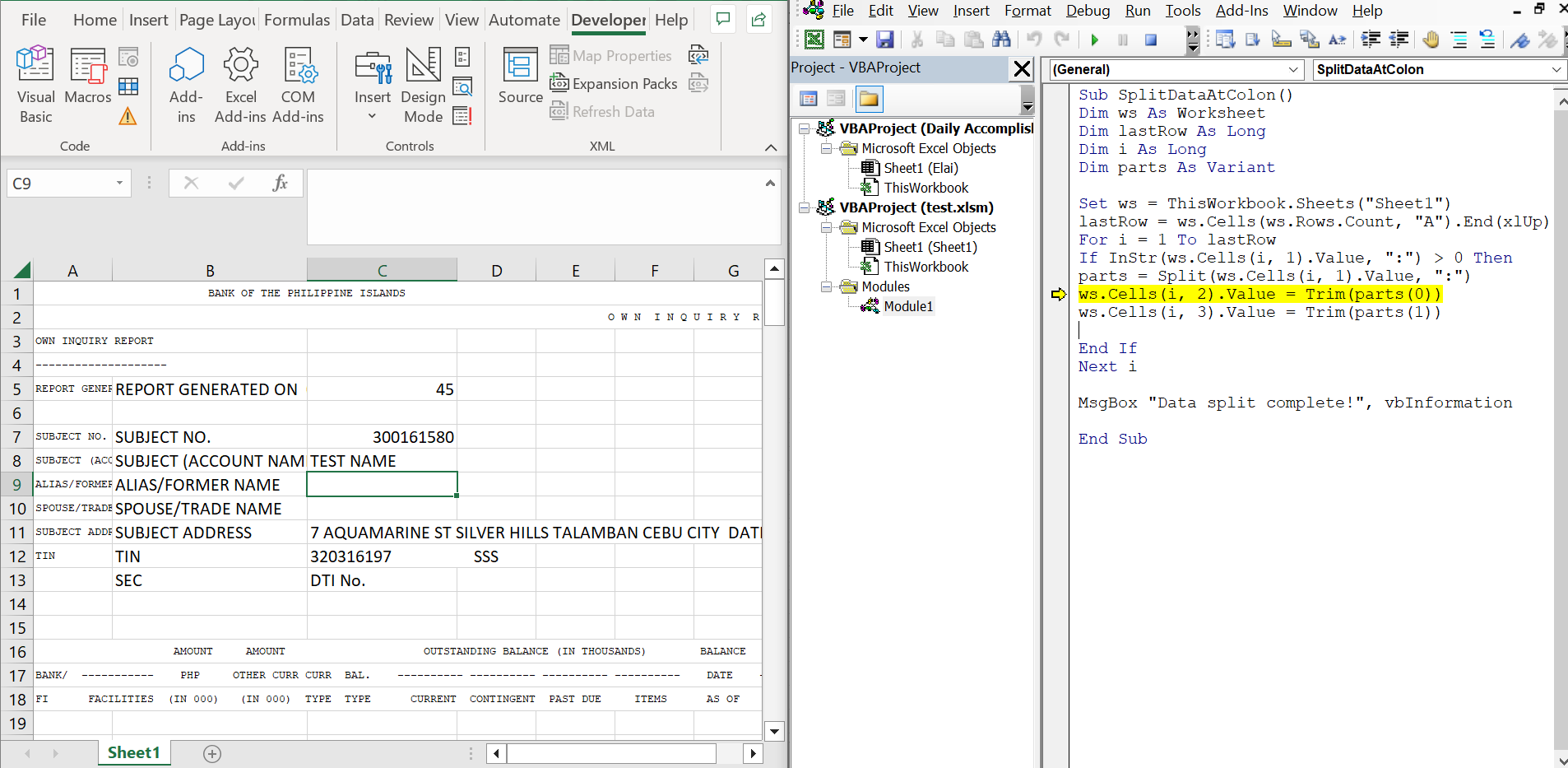
Task: Switch to the Page Layout tab
Action: (217, 20)
